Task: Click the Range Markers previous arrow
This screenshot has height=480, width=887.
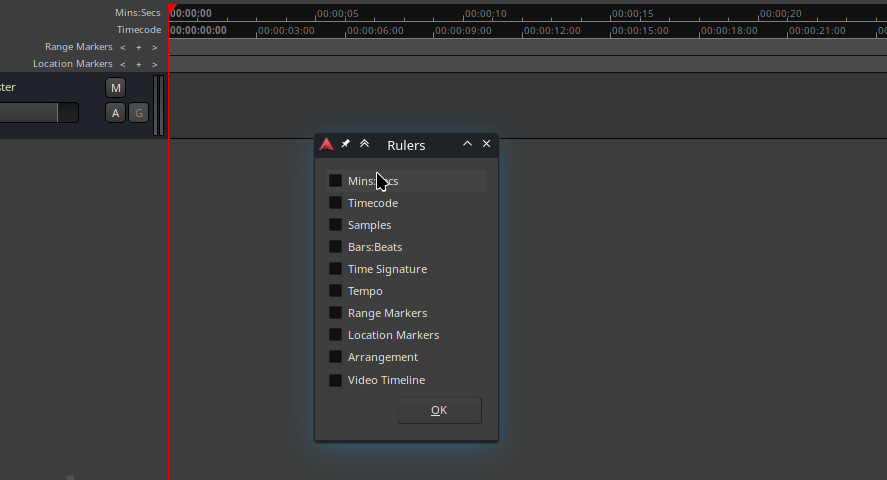Action: (x=123, y=47)
